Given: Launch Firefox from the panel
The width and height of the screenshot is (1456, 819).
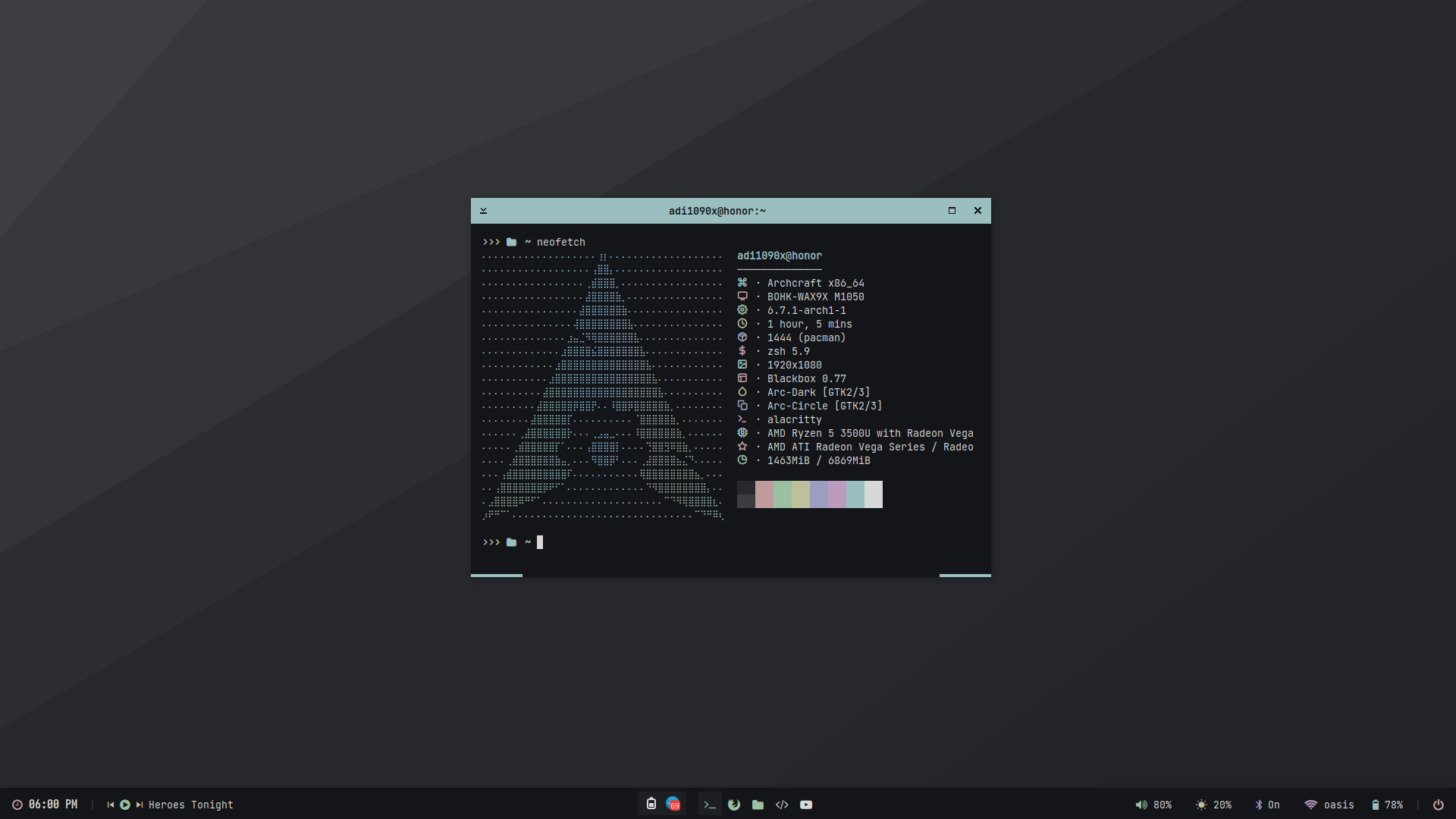Looking at the screenshot, I should 734,805.
